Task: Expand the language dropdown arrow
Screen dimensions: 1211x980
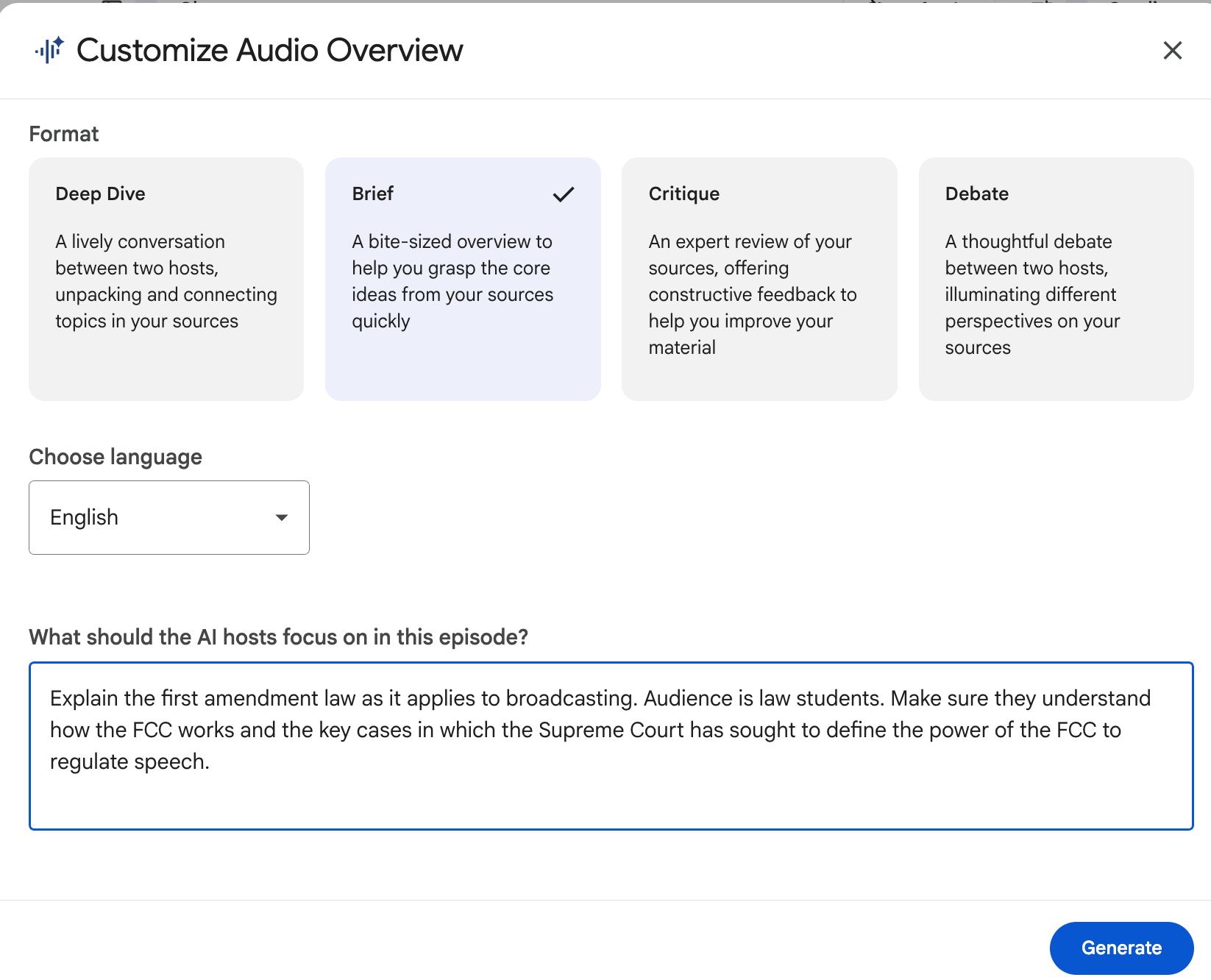Action: click(281, 517)
